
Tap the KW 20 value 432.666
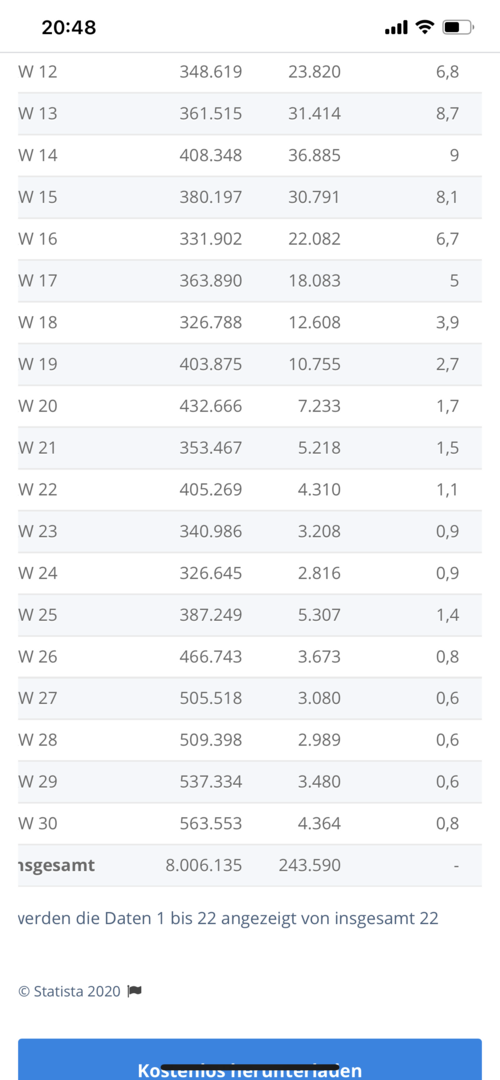point(211,406)
